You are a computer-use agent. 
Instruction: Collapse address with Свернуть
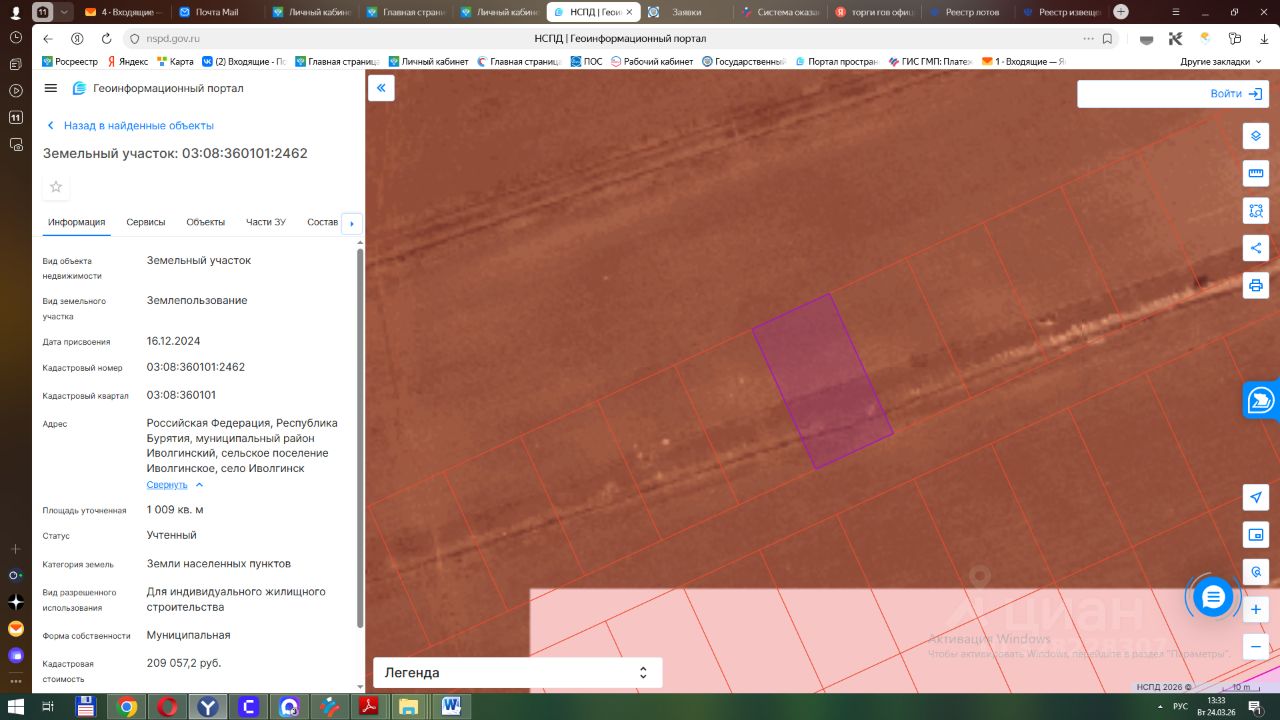(167, 485)
